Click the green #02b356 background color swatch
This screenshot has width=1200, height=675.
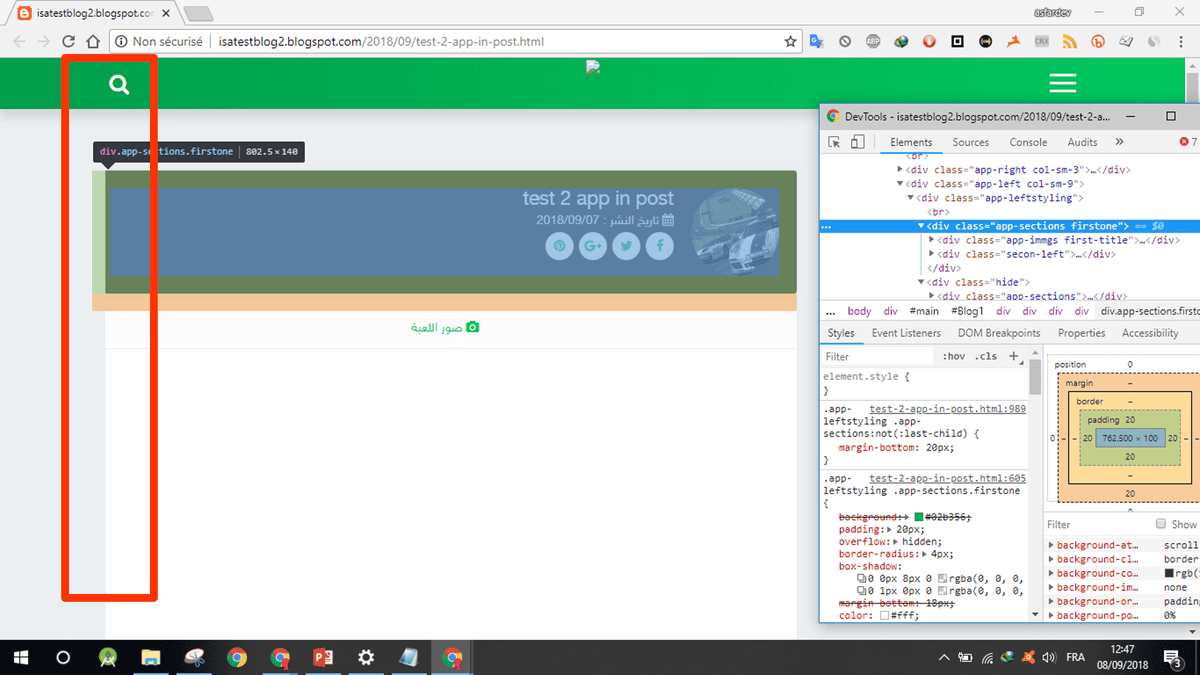[920, 516]
